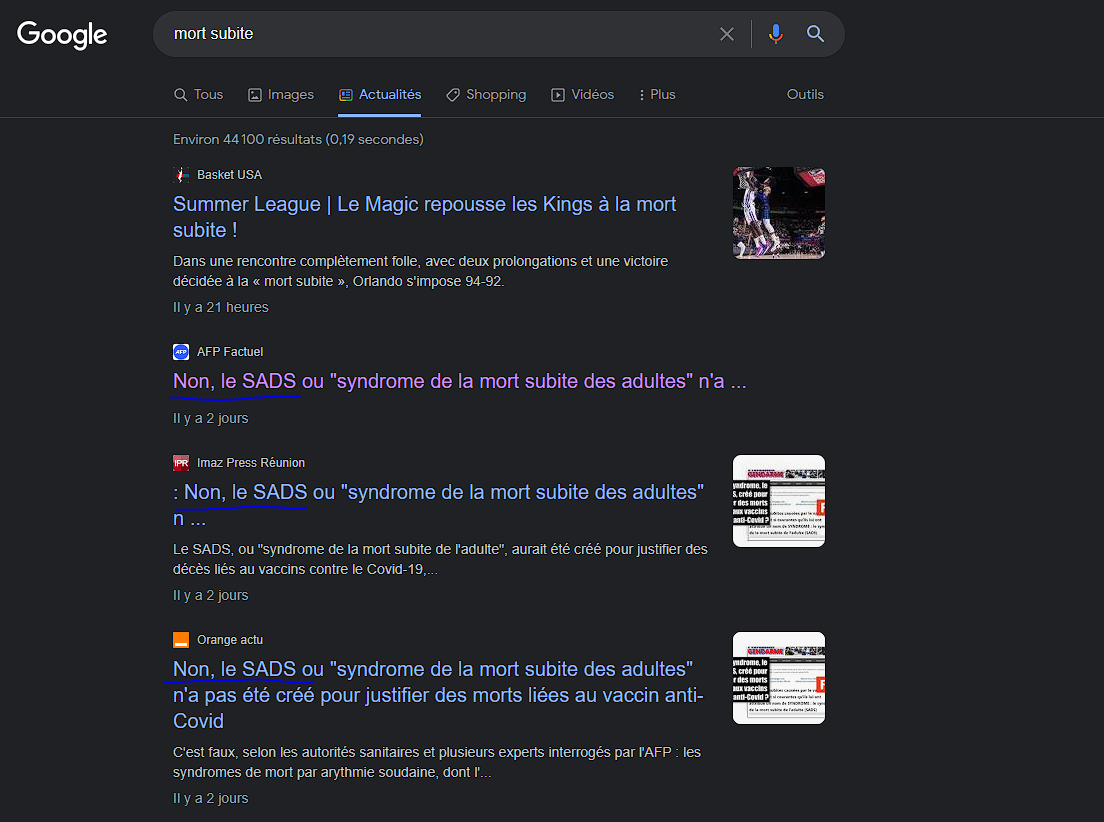This screenshot has height=822, width=1104.
Task: Open Imaz Press Réunion SADS headline
Action: tap(438, 505)
